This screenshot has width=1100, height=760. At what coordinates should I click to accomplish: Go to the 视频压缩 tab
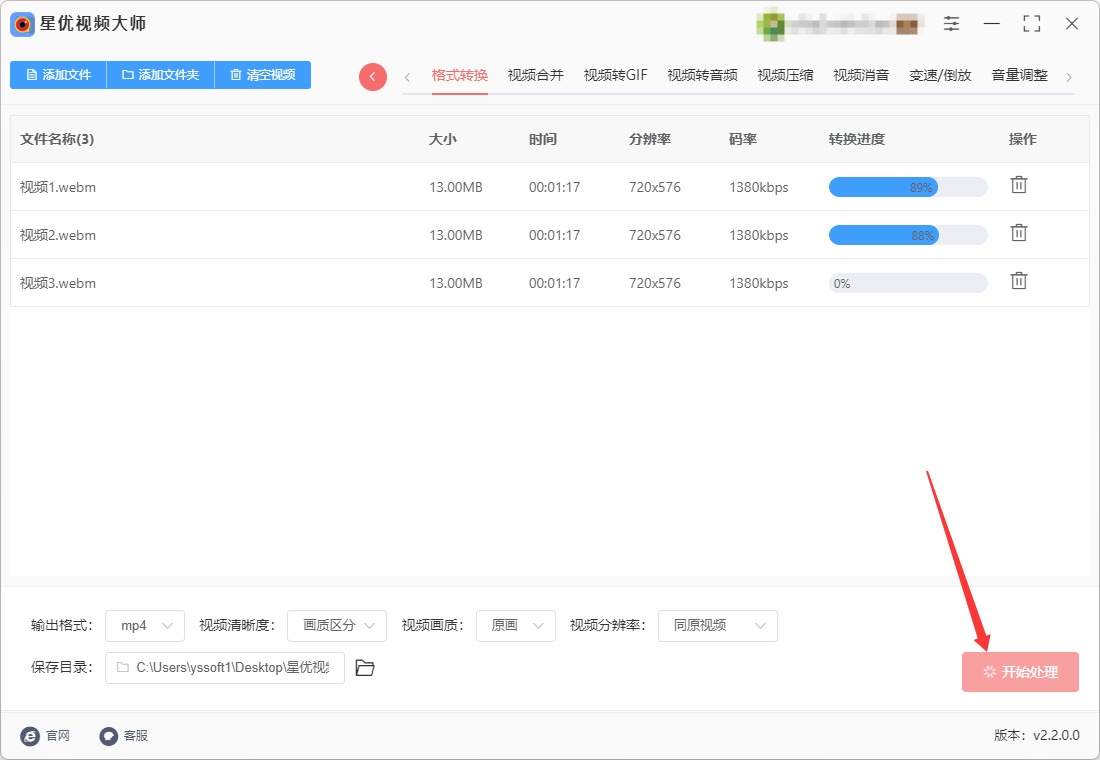[785, 75]
